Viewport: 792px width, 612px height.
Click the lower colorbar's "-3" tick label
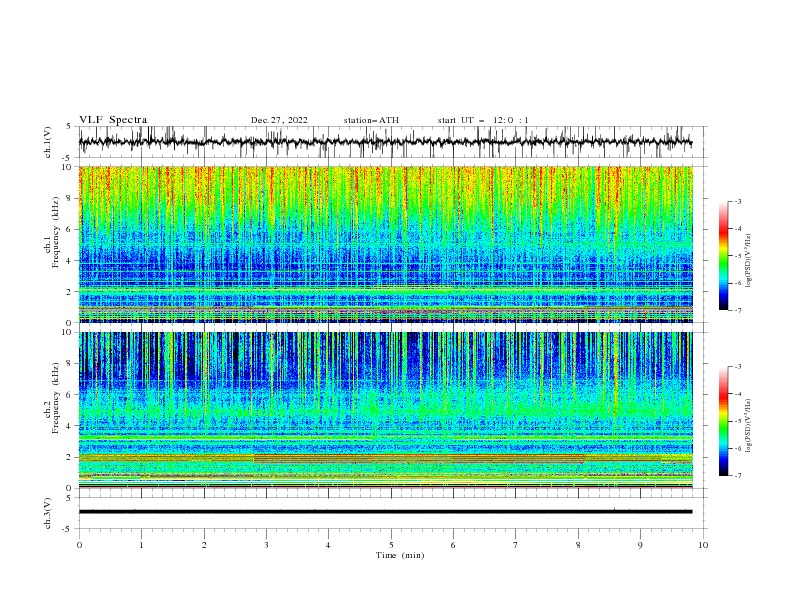[x=738, y=367]
